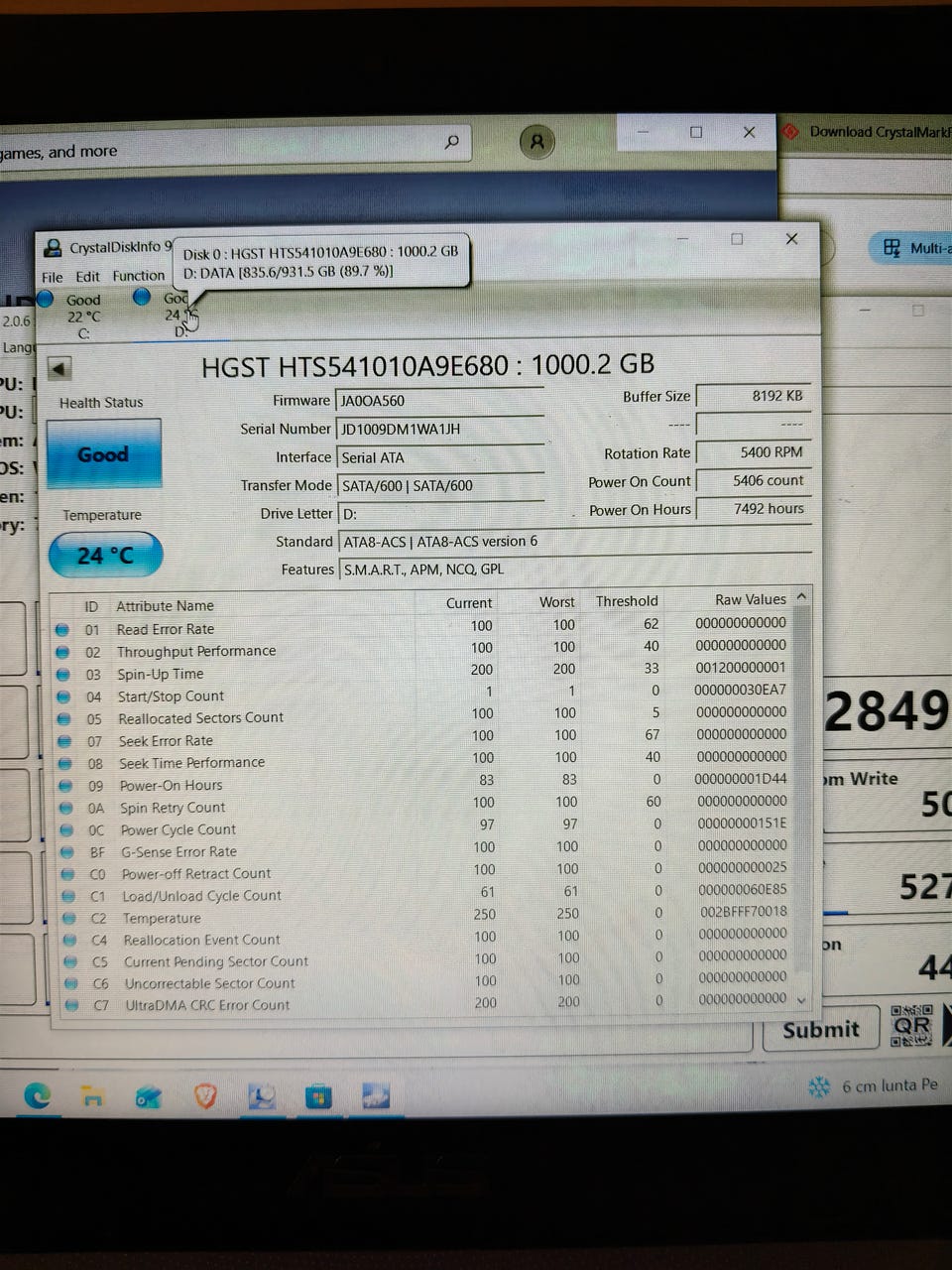
Task: Click the attribute list scroll down arrow
Action: pos(801,1001)
